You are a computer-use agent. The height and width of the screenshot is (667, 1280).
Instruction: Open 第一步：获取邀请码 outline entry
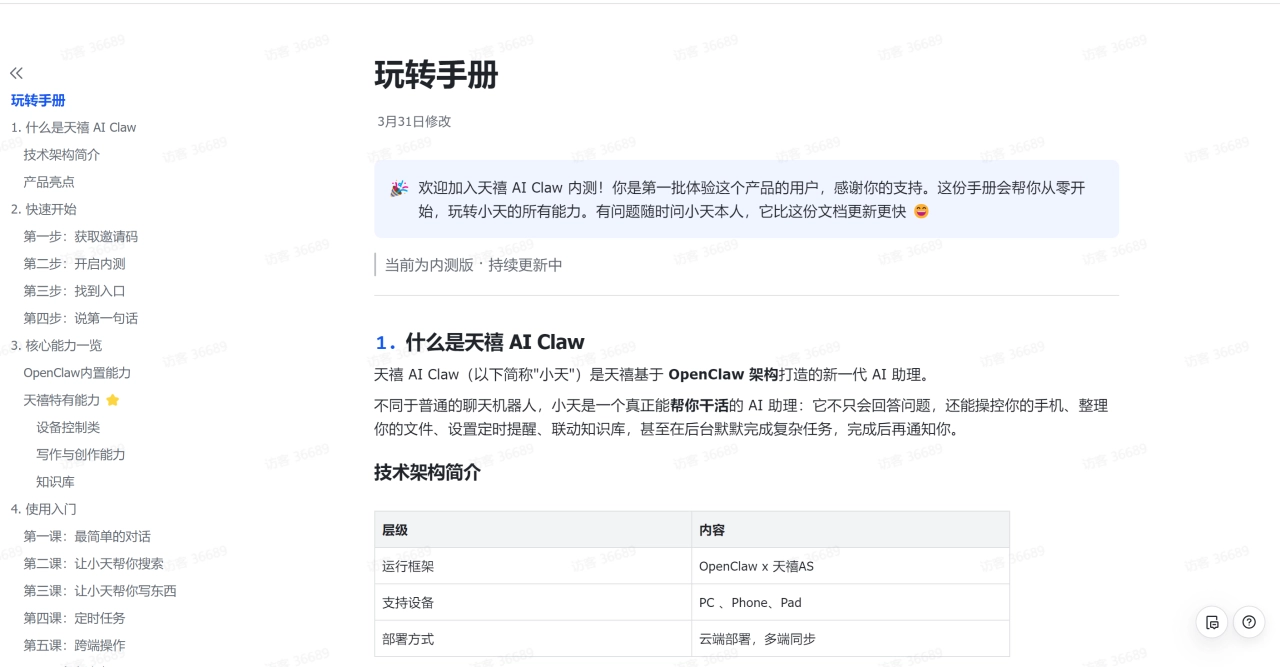(81, 237)
